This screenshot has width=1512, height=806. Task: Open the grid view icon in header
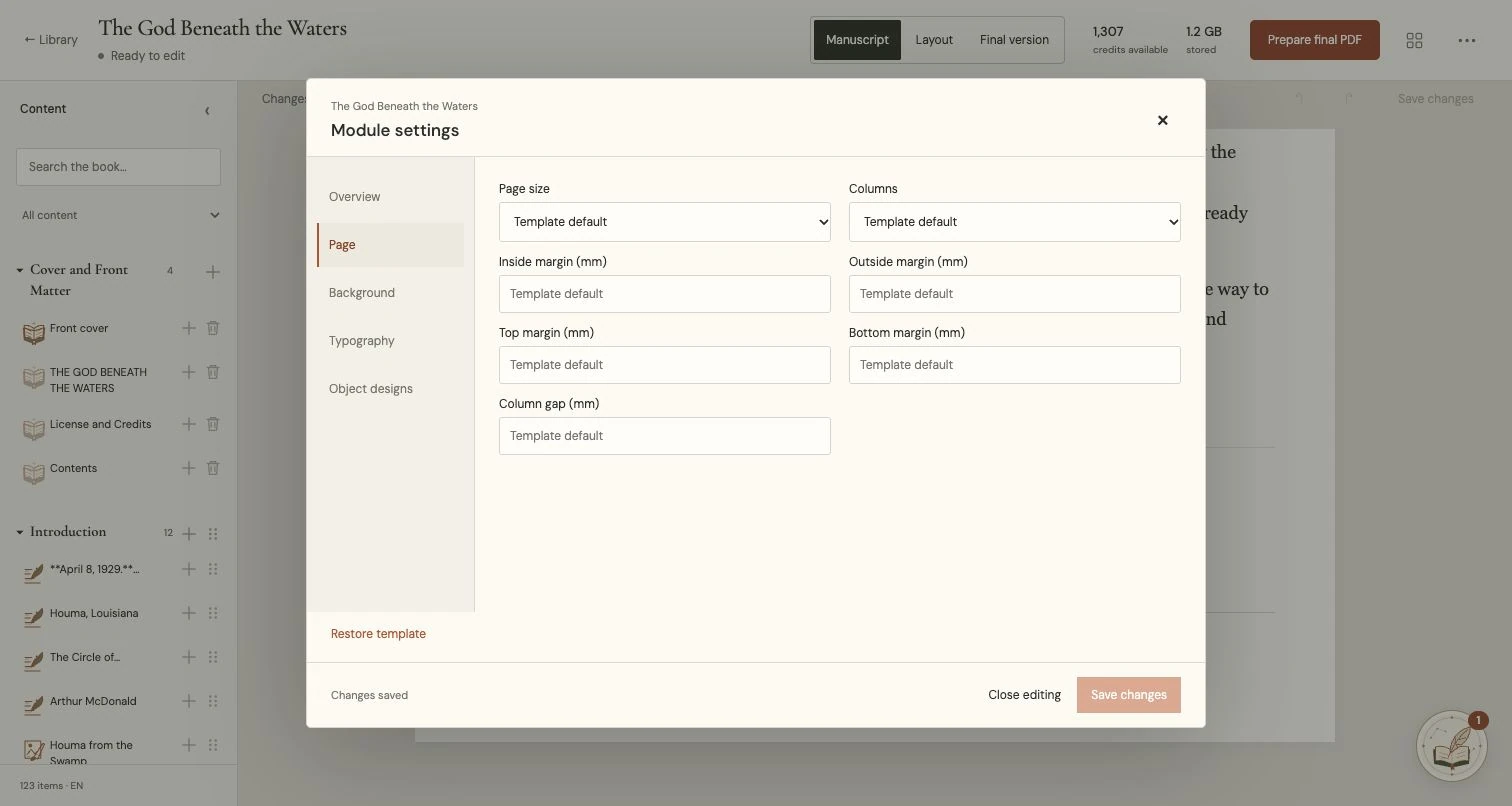1414,40
